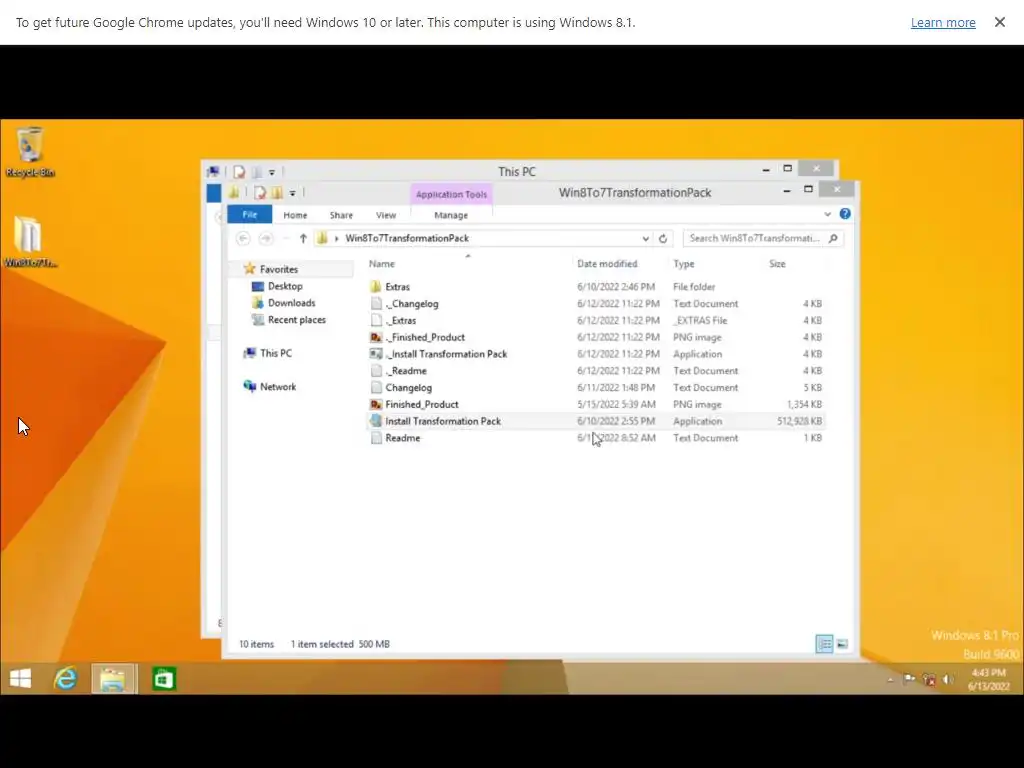The image size is (1024, 768).
Task: Show hidden tray icons arrow
Action: click(889, 680)
